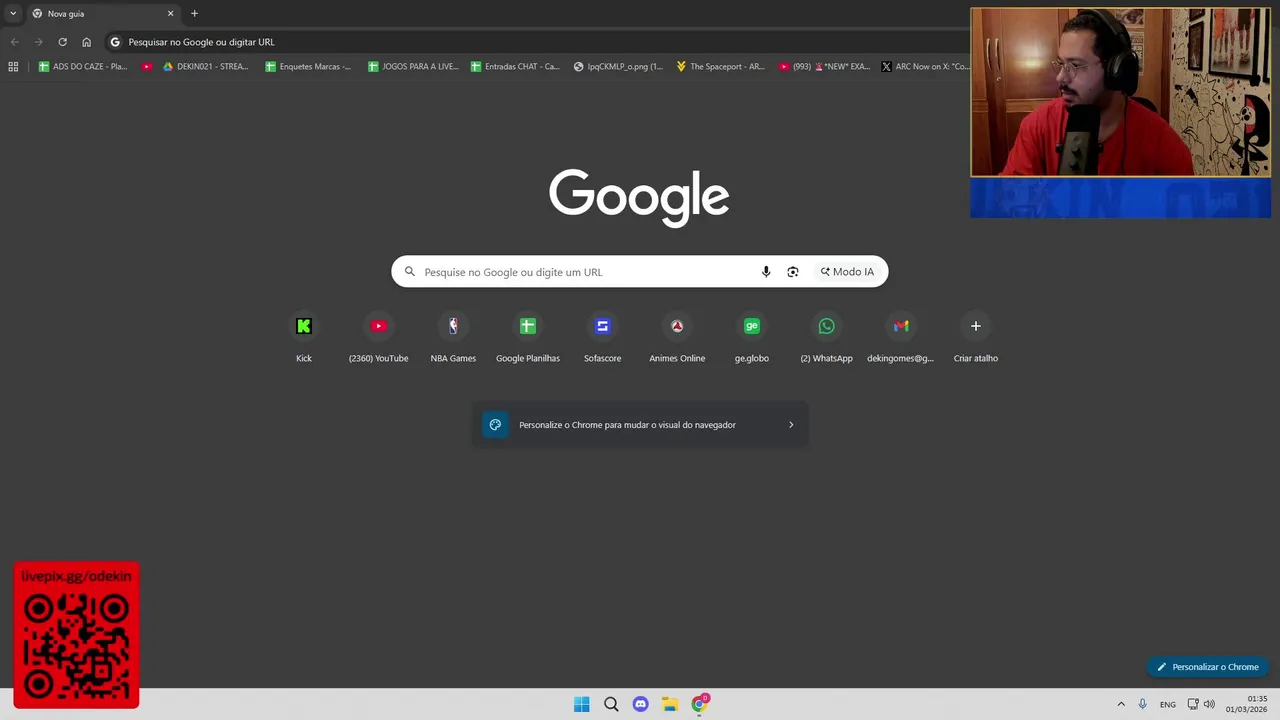This screenshot has height=720, width=1280.
Task: Open the volume tray control
Action: click(x=1209, y=704)
